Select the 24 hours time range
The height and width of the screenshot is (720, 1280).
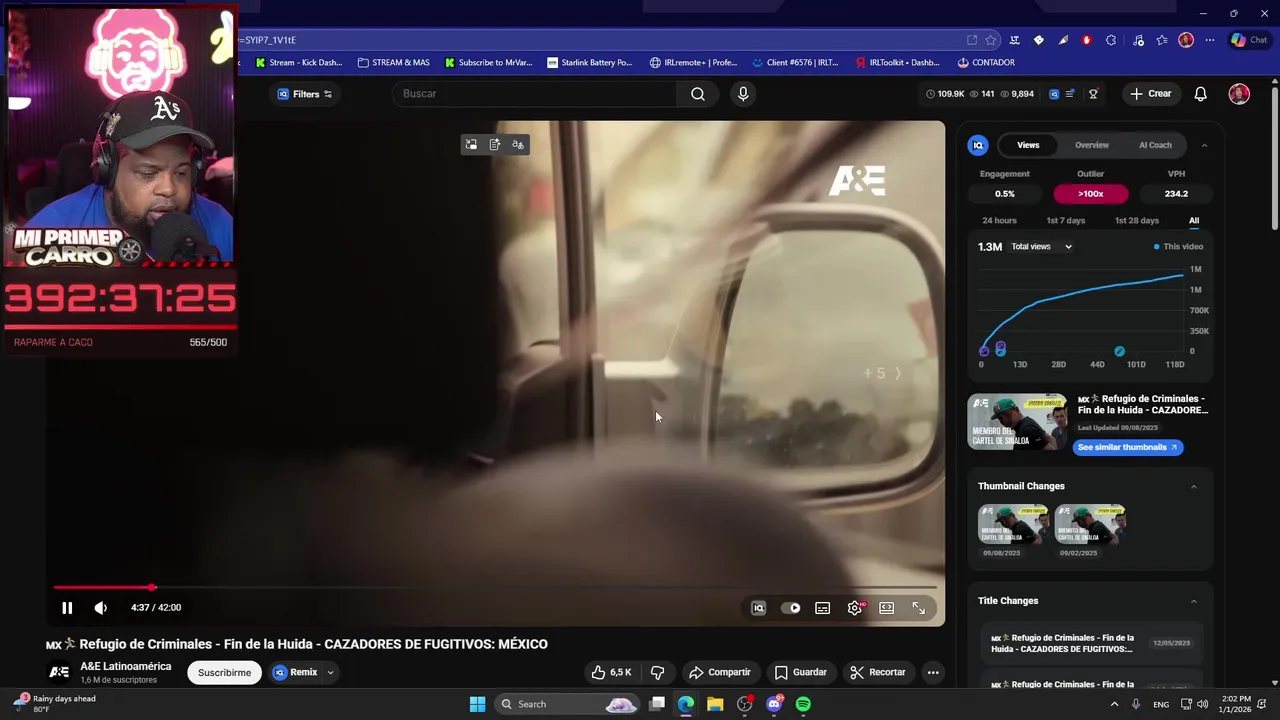[x=999, y=221]
